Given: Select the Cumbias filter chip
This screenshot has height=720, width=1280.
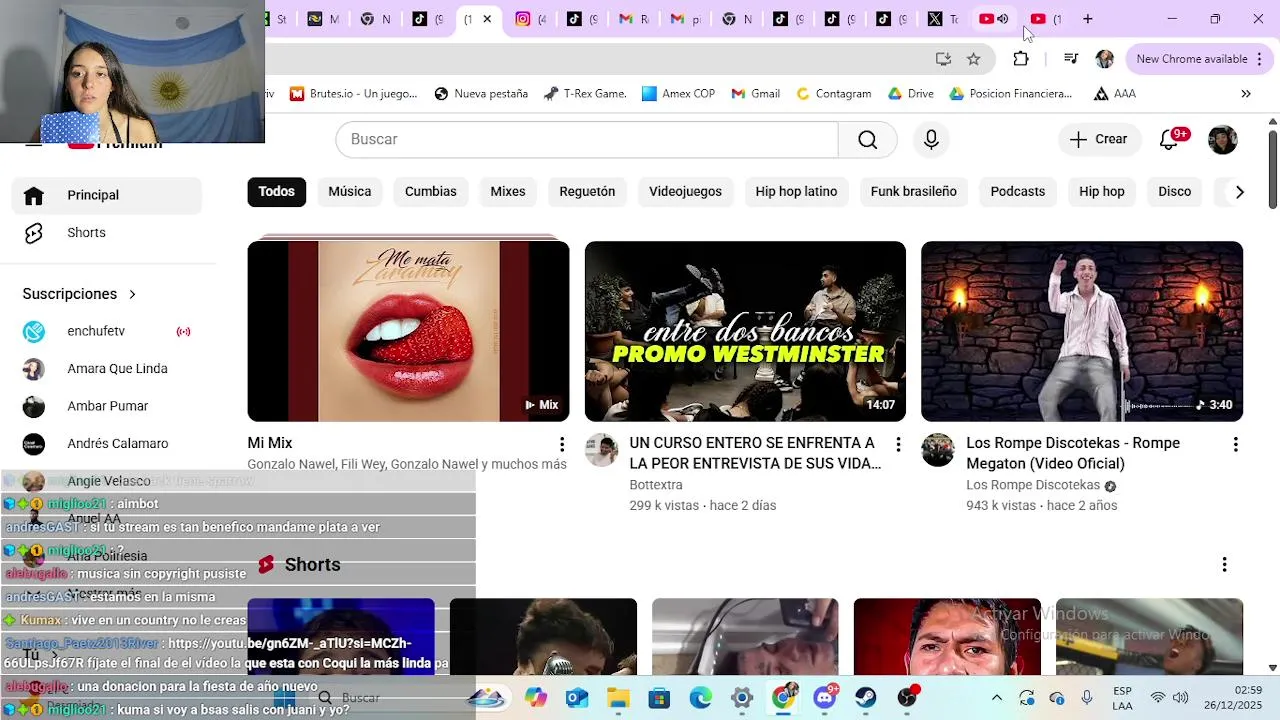Looking at the screenshot, I should point(431,192).
